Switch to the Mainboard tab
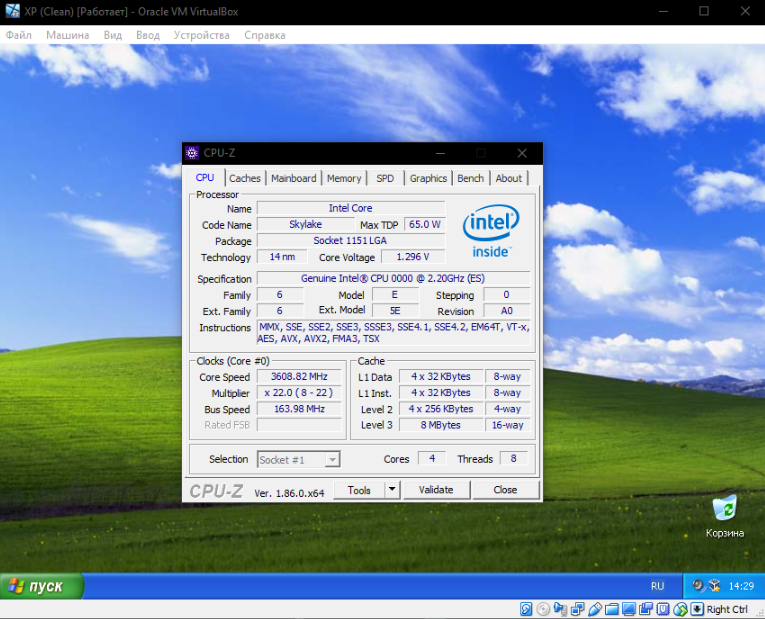 pos(294,179)
